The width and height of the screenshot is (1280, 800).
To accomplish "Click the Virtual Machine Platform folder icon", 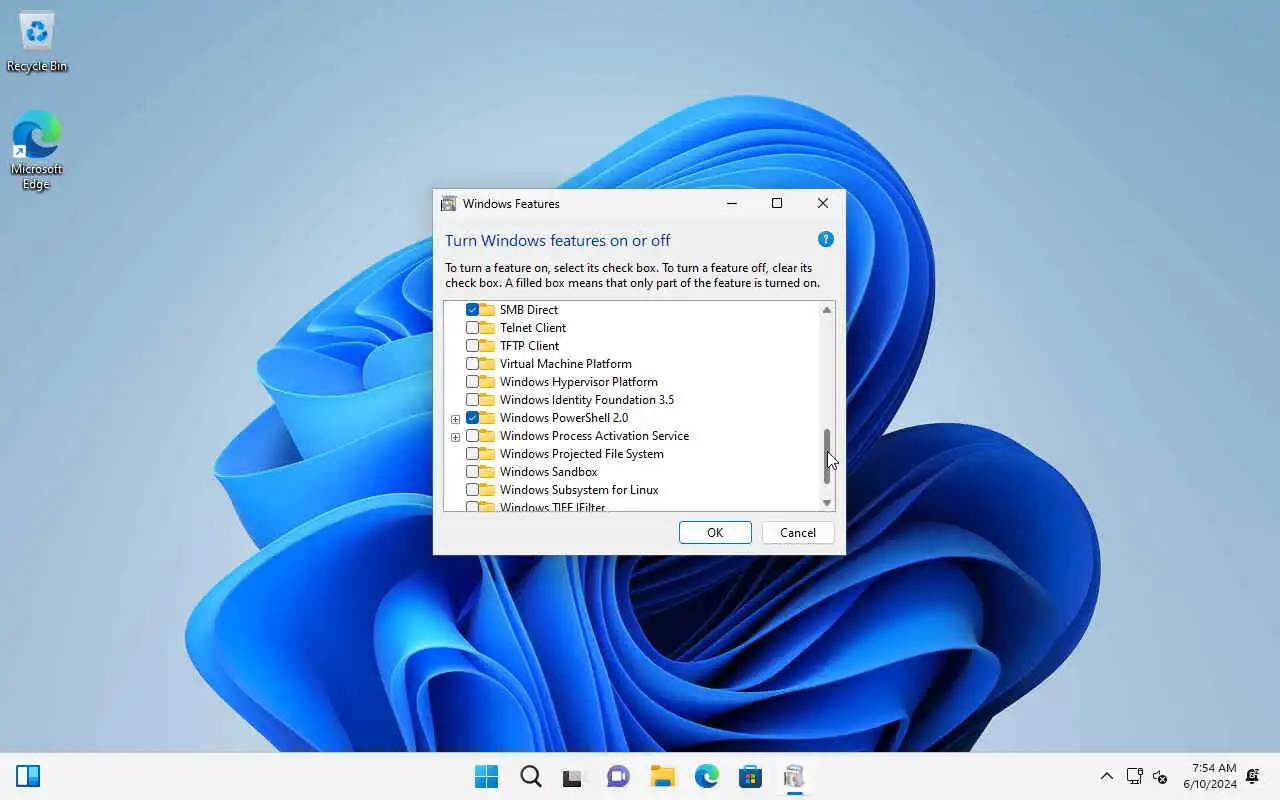I will click(x=488, y=364).
